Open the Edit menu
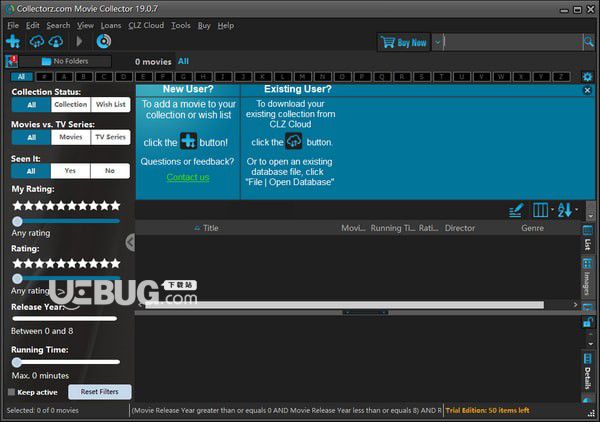Image resolution: width=600 pixels, height=422 pixels. tap(33, 26)
